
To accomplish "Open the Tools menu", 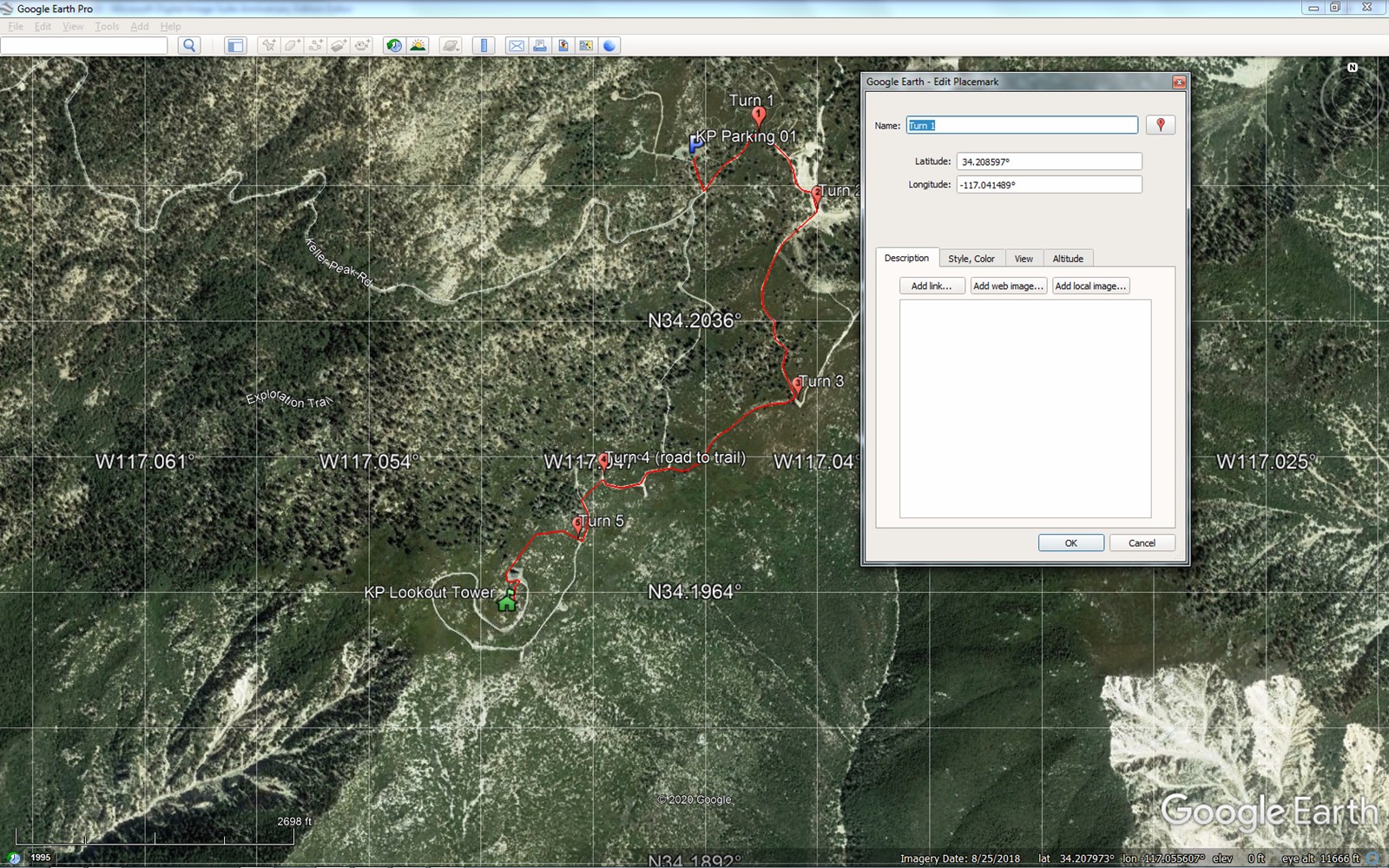I will click(107, 26).
